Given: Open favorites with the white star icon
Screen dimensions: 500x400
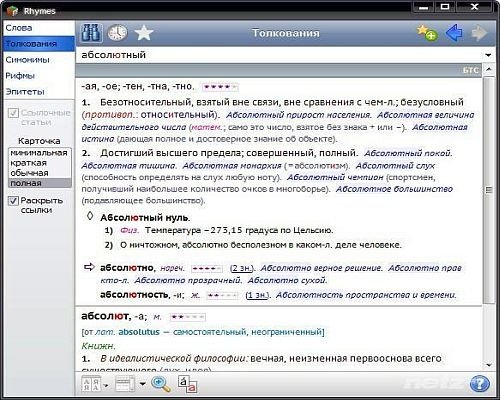Looking at the screenshot, I should 144,33.
